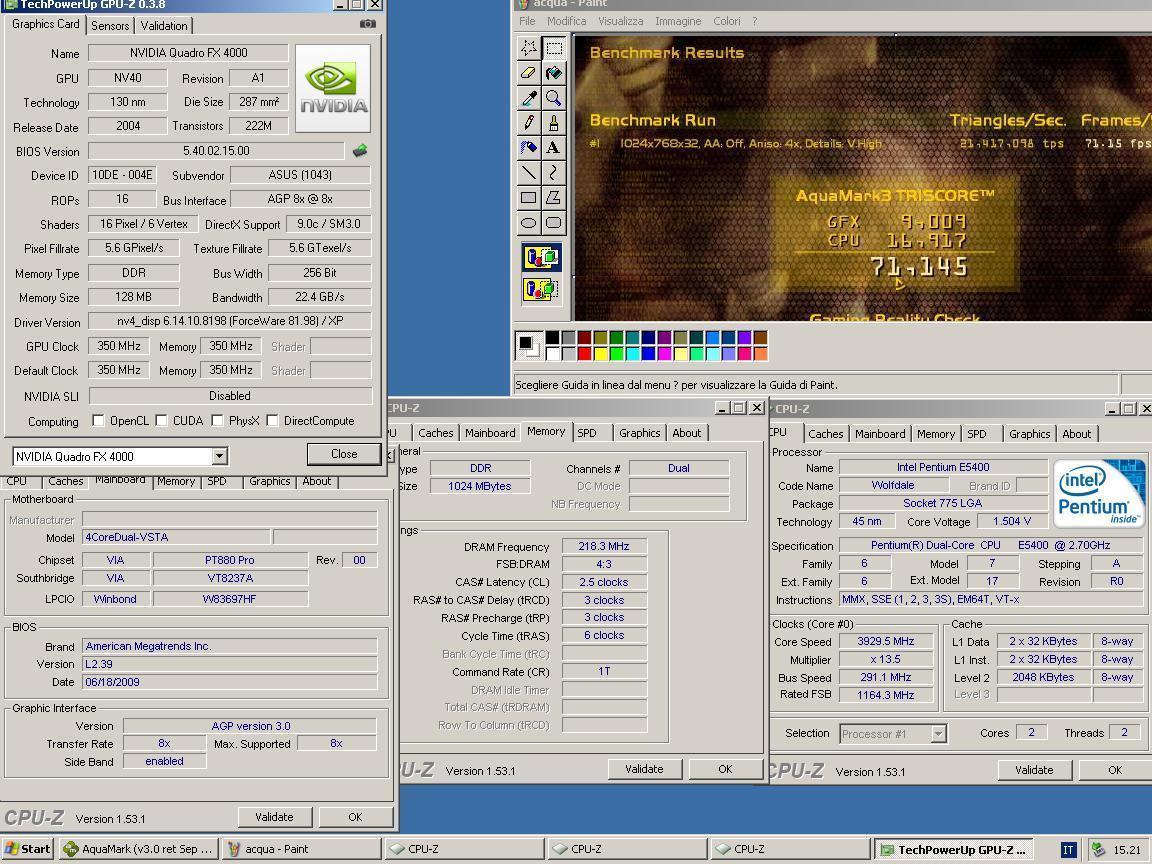The height and width of the screenshot is (864, 1152).
Task: Click the GPU Name field NVIDIA Quadro FX 4000
Action: click(188, 53)
